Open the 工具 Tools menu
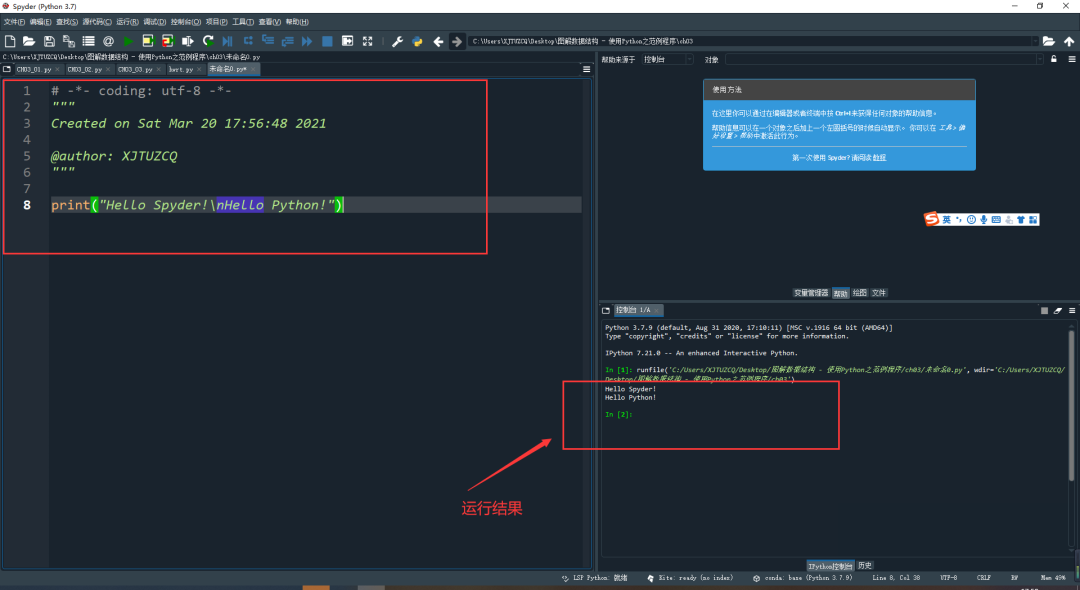This screenshot has height=590, width=1080. pos(242,22)
